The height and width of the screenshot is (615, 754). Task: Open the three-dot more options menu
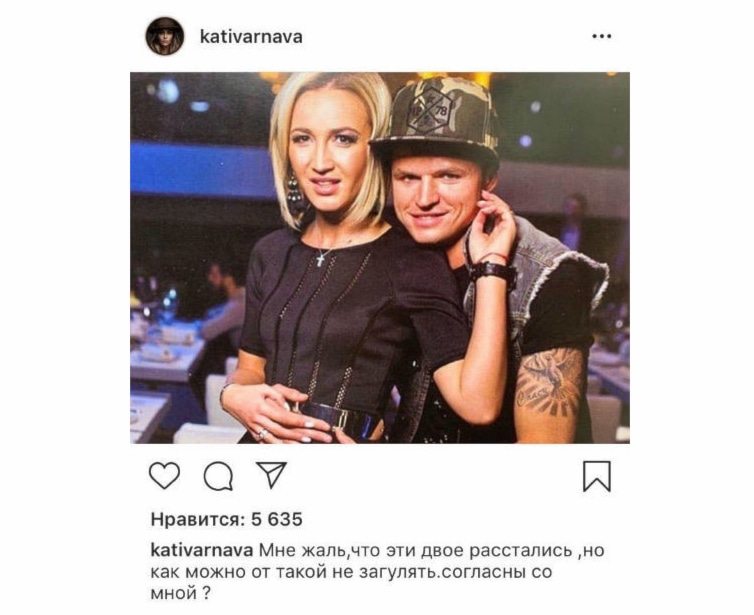[602, 36]
